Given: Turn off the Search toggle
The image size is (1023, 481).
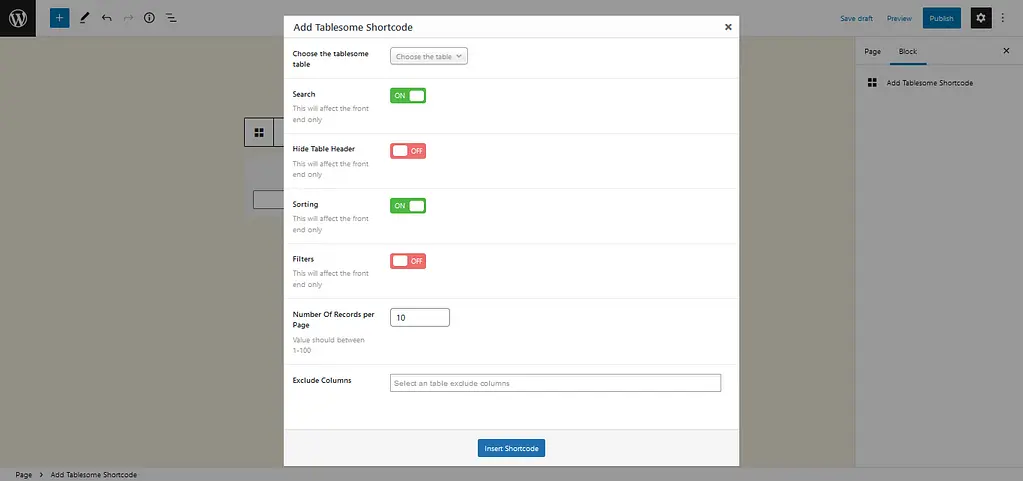Looking at the screenshot, I should tap(408, 96).
